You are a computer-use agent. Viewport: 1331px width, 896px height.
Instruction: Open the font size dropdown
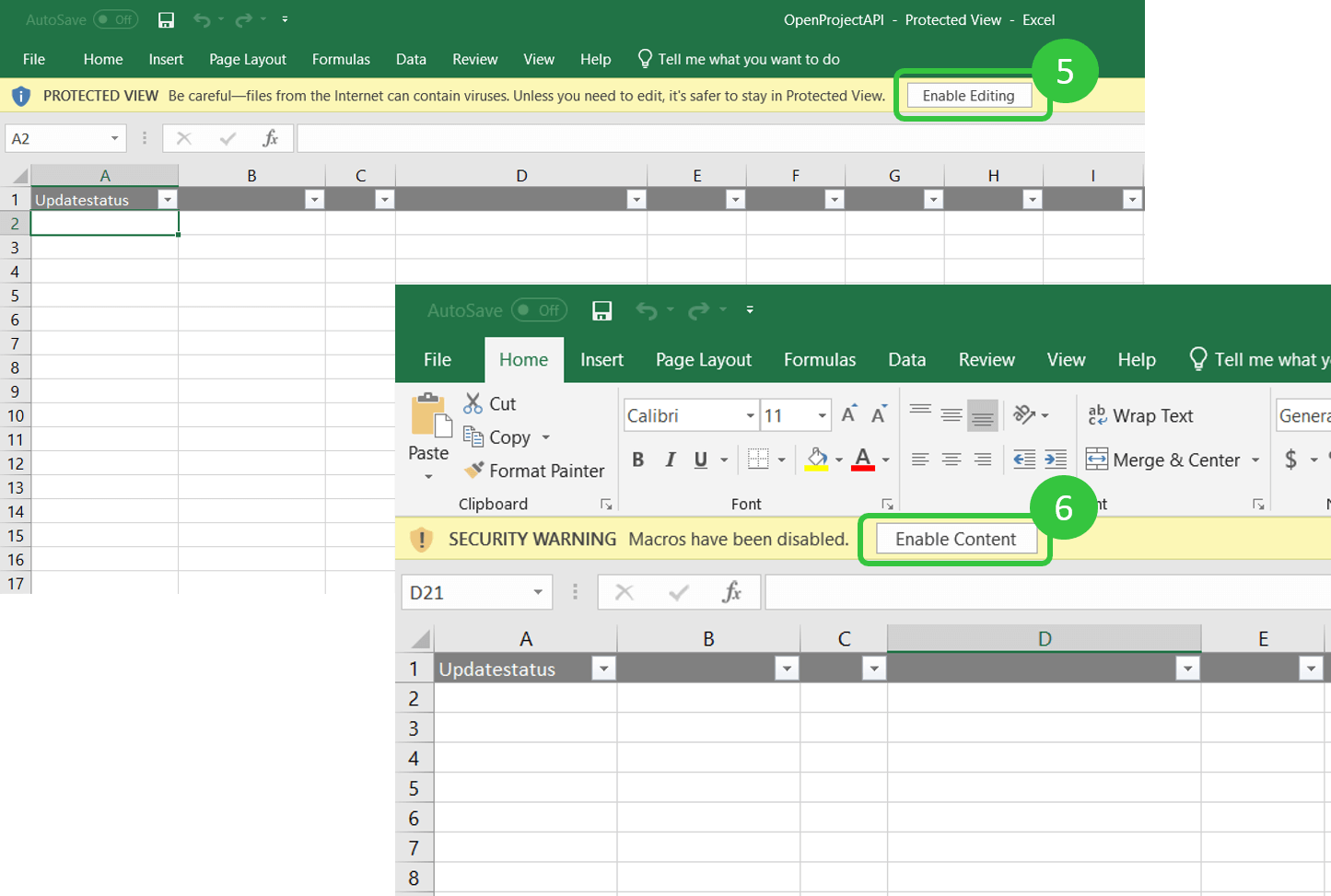pos(823,415)
